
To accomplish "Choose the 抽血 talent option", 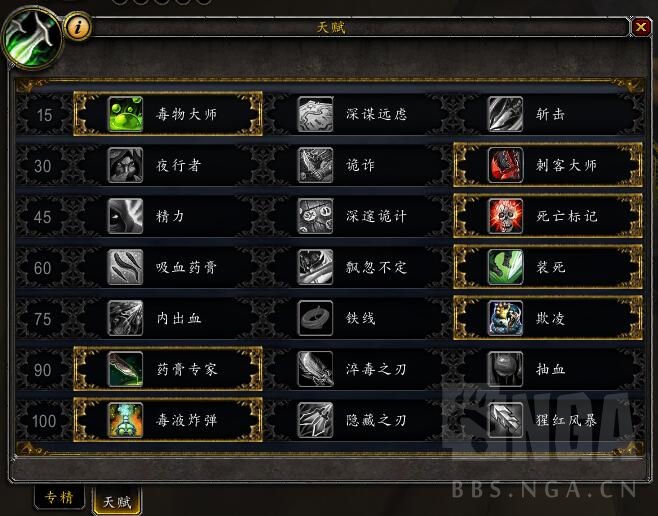I will (x=548, y=369).
